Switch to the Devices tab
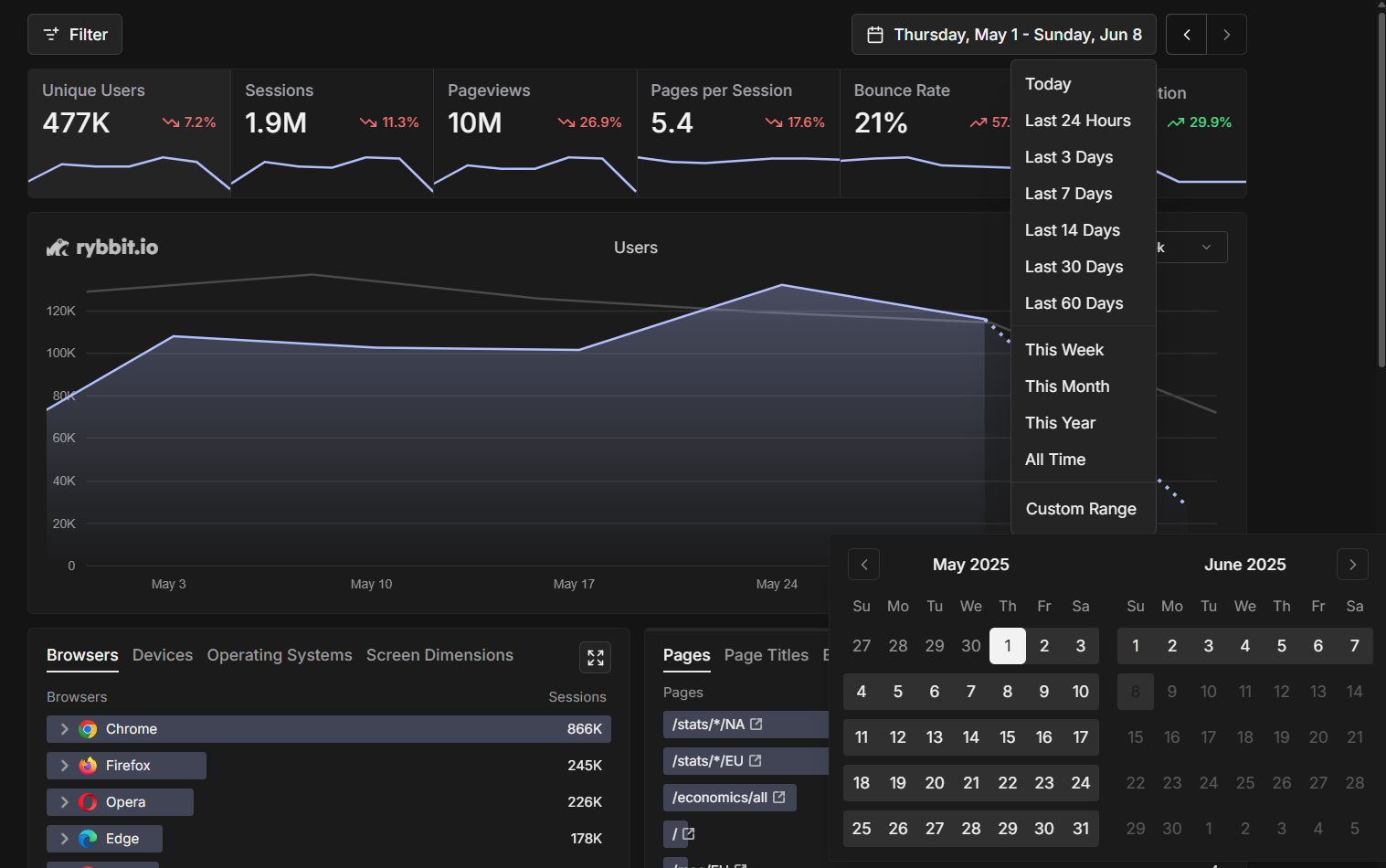1386x868 pixels. click(x=163, y=655)
